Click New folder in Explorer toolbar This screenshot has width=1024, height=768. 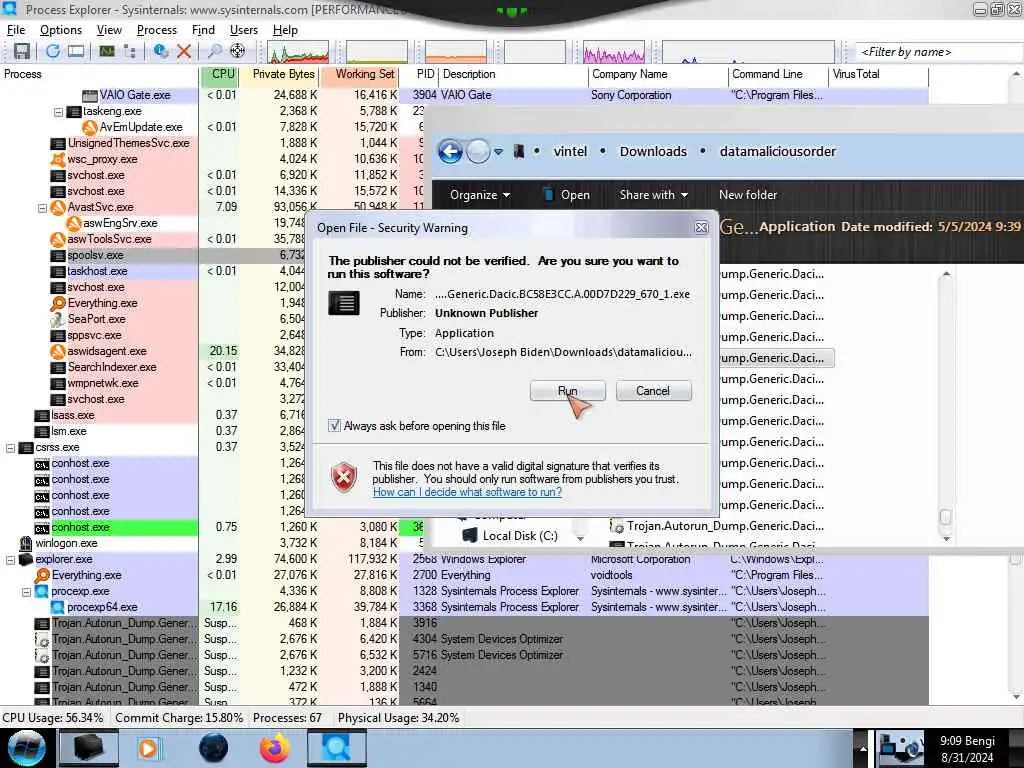748,195
